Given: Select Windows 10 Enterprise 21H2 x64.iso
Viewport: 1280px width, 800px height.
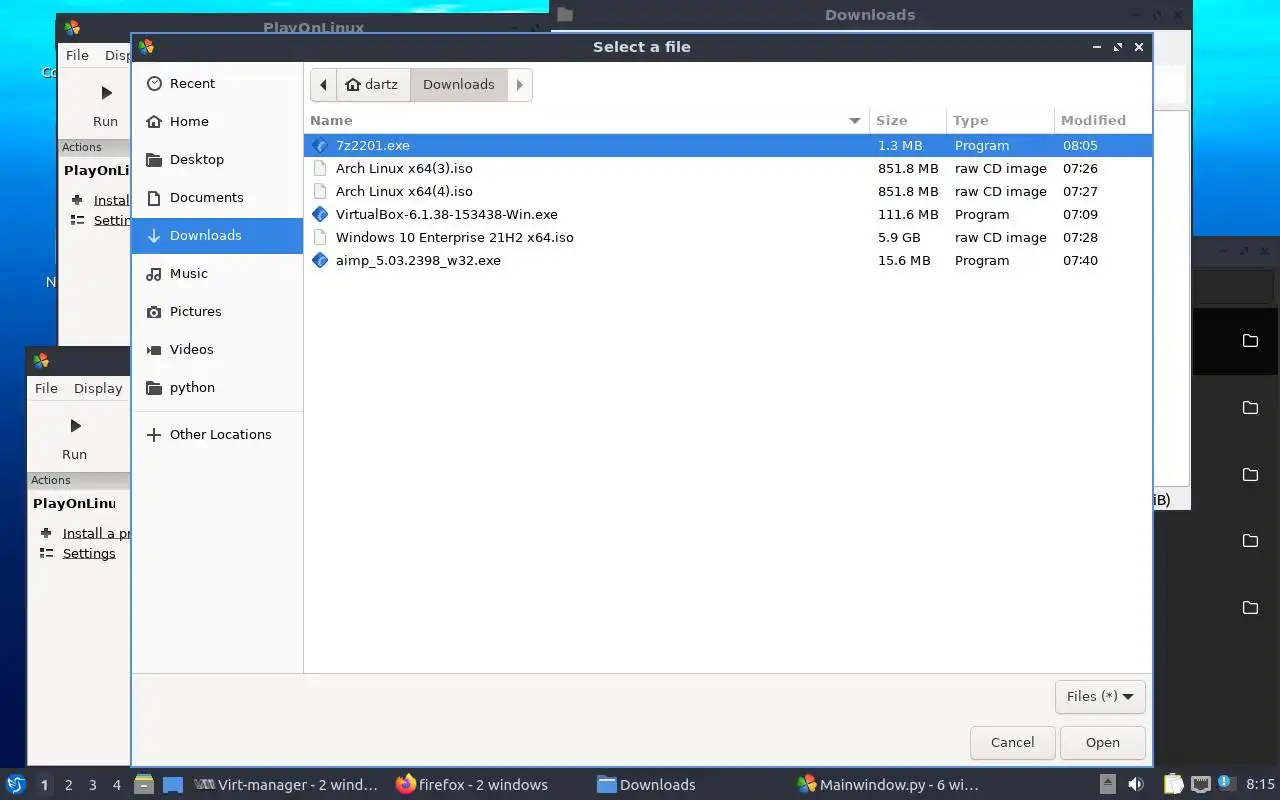Looking at the screenshot, I should point(728,238).
